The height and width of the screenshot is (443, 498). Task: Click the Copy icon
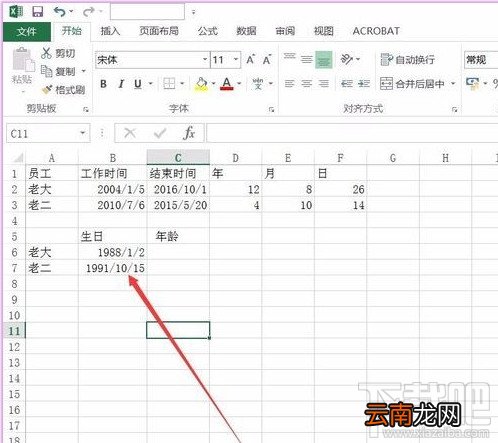tap(46, 71)
